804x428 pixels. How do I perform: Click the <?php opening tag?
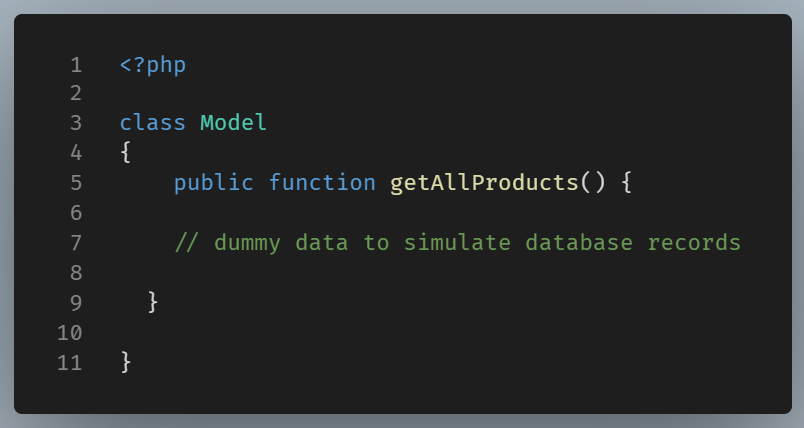(153, 66)
